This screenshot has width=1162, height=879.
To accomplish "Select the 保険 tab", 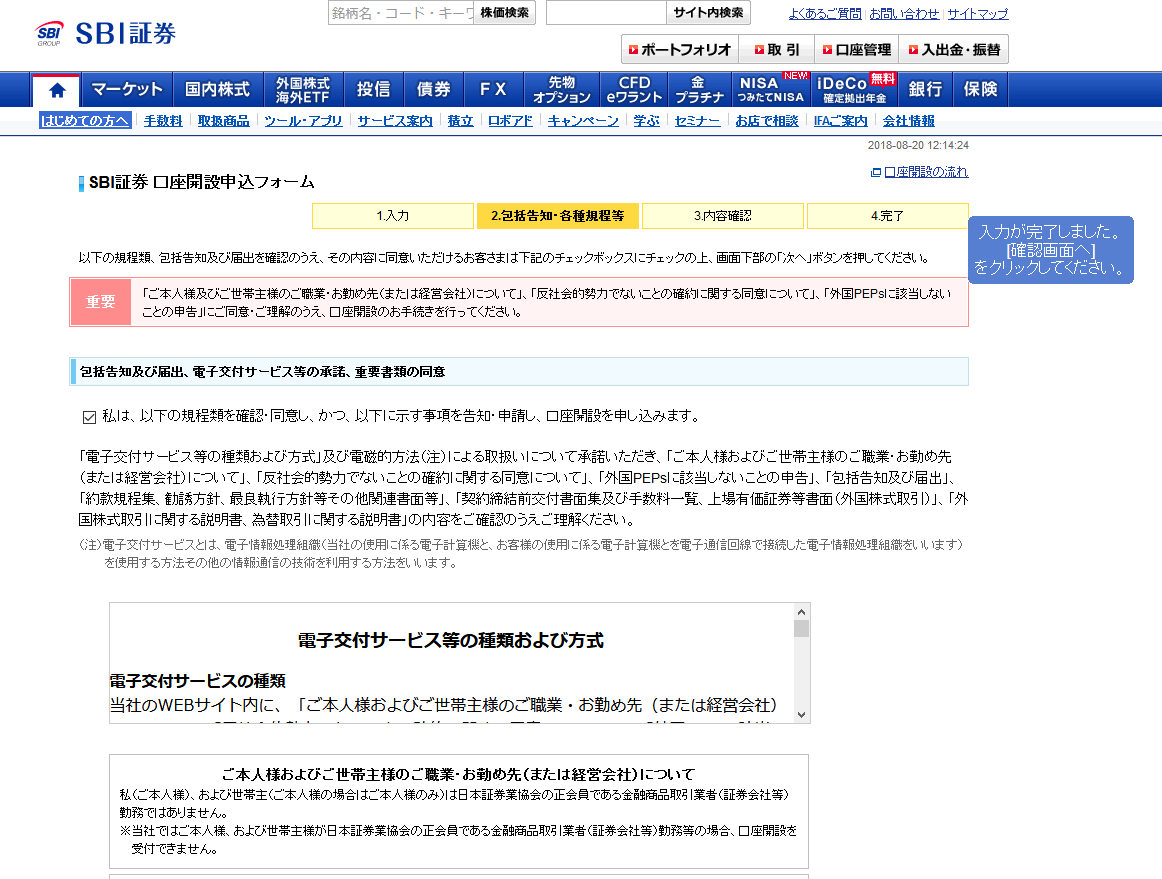I will 980,90.
